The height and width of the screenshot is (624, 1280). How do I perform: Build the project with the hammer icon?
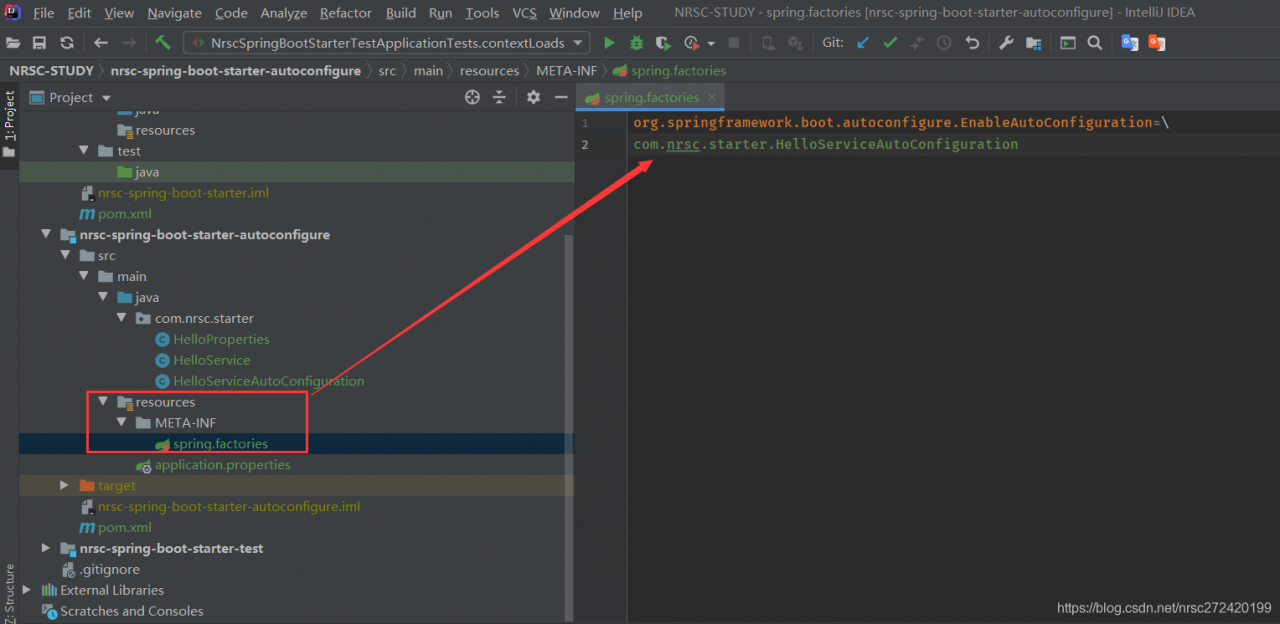(x=163, y=43)
